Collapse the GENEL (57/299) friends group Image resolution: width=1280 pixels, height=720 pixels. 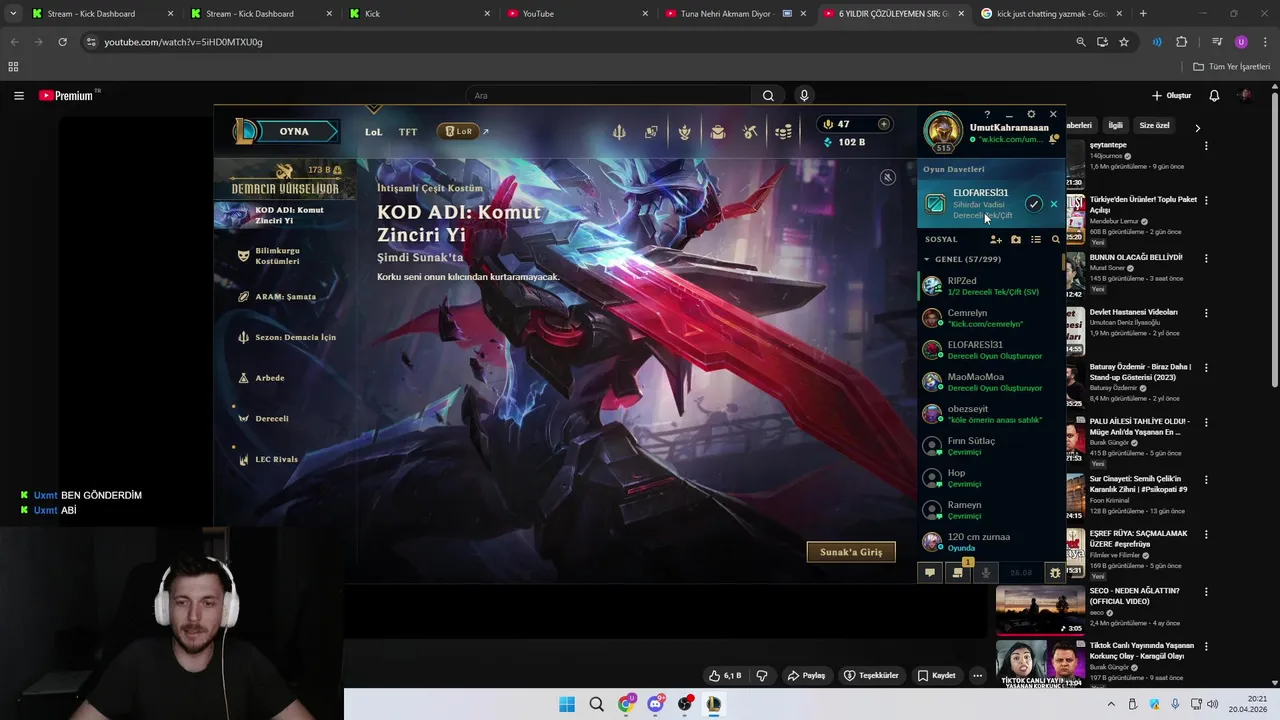926,259
